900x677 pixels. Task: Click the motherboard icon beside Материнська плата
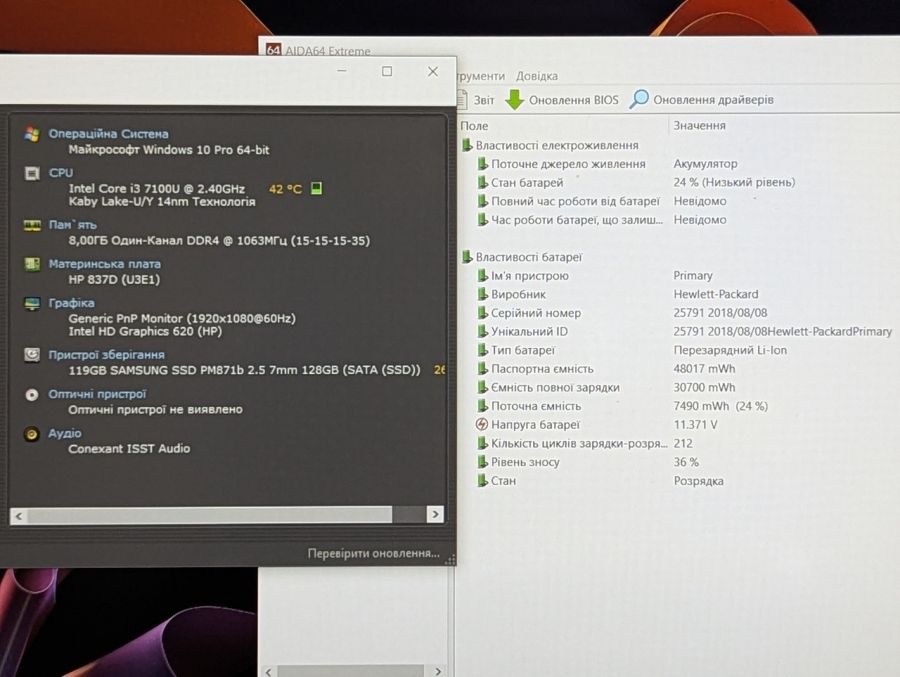click(32, 264)
